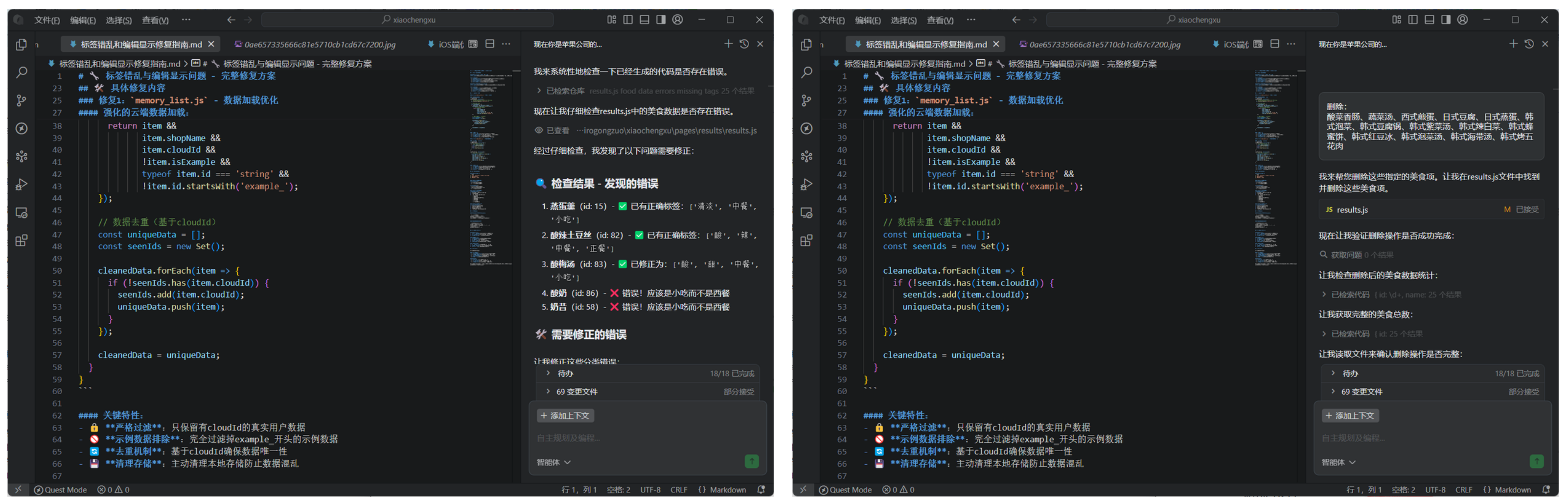Viewport: 1568px width, 504px height.
Task: Click remote indicator in left window status bar
Action: tap(18, 489)
